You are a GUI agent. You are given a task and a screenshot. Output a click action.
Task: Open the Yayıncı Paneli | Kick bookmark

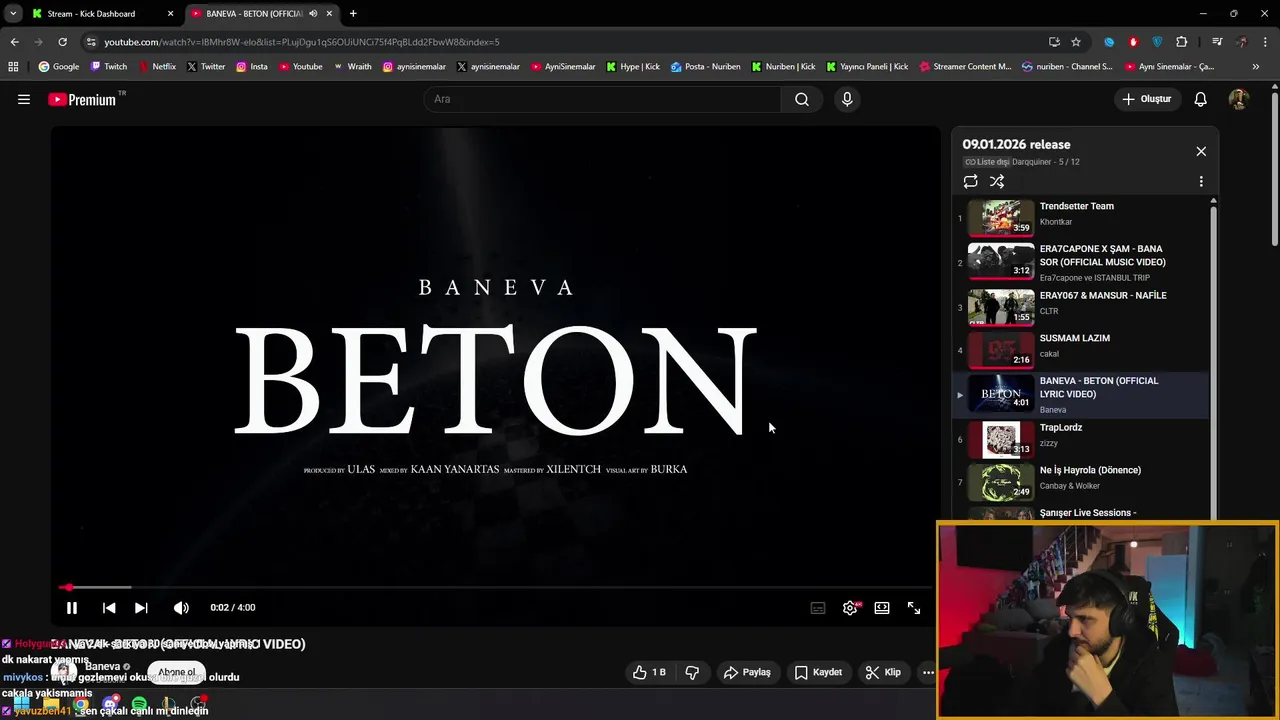[867, 67]
